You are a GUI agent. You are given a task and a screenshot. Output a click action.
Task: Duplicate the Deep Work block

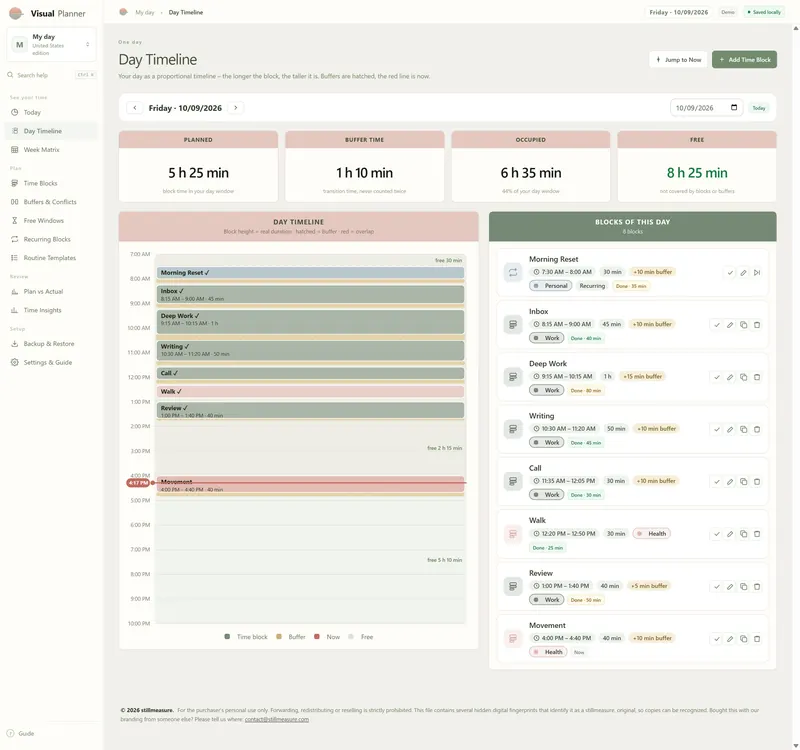(743, 378)
